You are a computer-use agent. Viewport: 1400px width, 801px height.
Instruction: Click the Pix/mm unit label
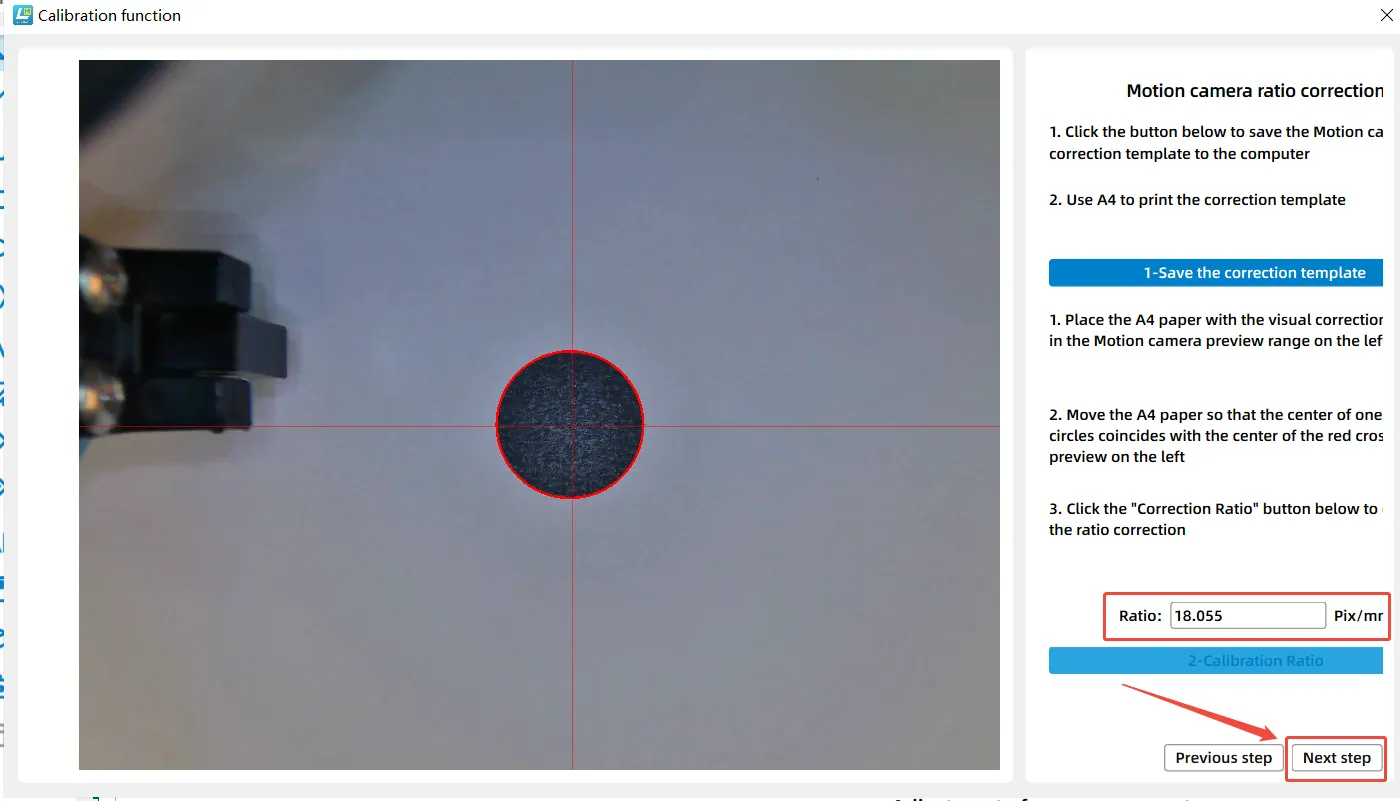1358,616
